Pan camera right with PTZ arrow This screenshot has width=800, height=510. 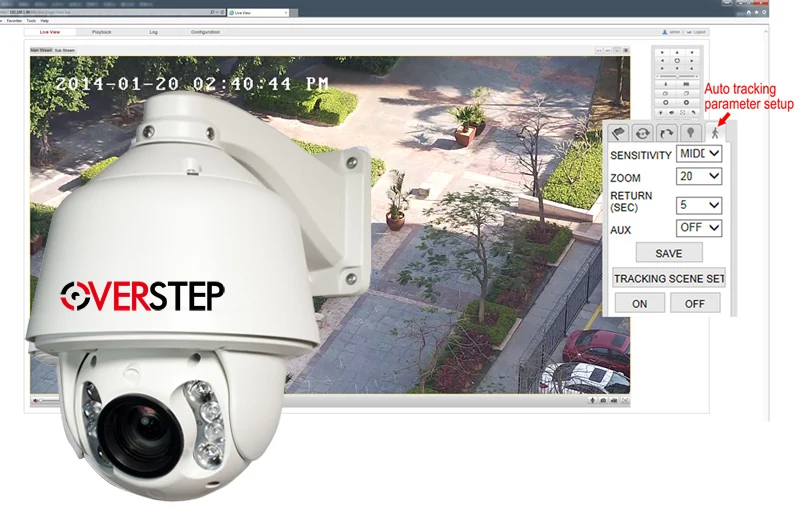click(692, 61)
